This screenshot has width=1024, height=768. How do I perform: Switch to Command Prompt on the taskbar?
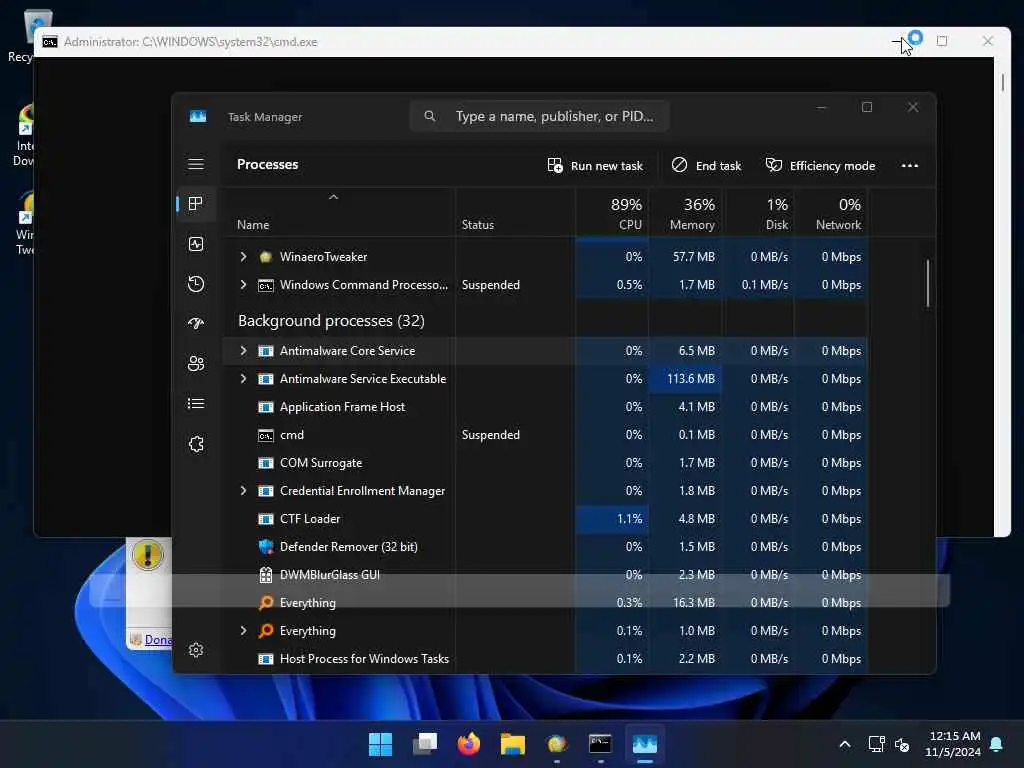pyautogui.click(x=600, y=744)
